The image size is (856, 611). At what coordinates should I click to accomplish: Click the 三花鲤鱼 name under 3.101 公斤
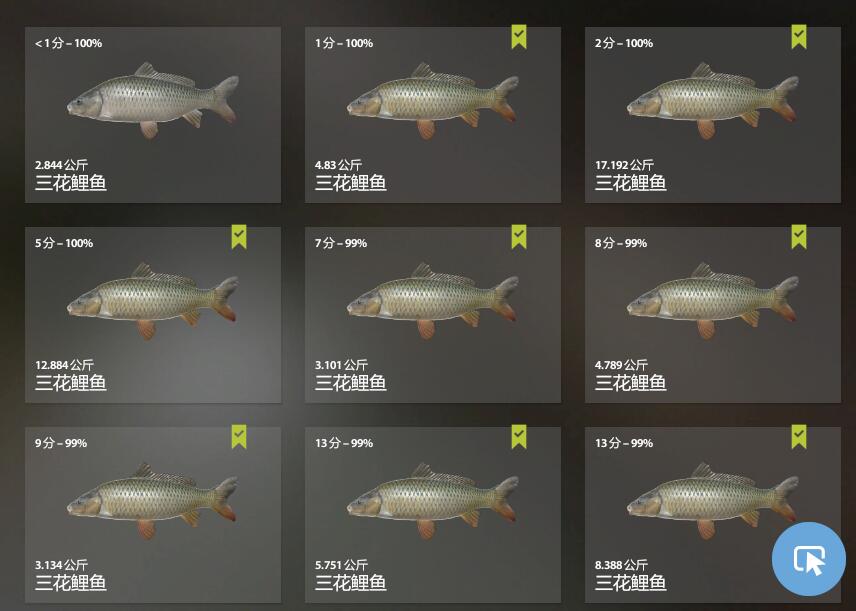click(350, 383)
